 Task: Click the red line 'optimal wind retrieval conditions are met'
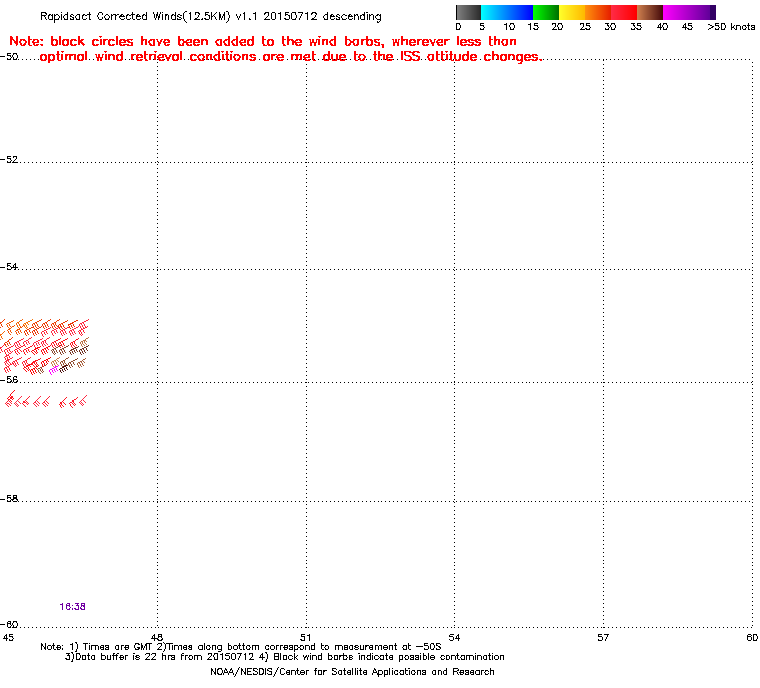click(179, 57)
